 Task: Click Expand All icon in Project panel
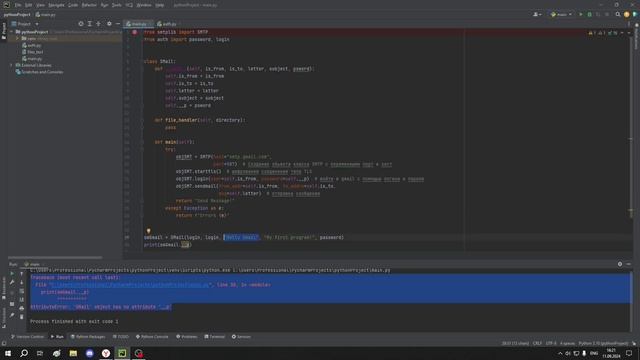click(x=90, y=24)
